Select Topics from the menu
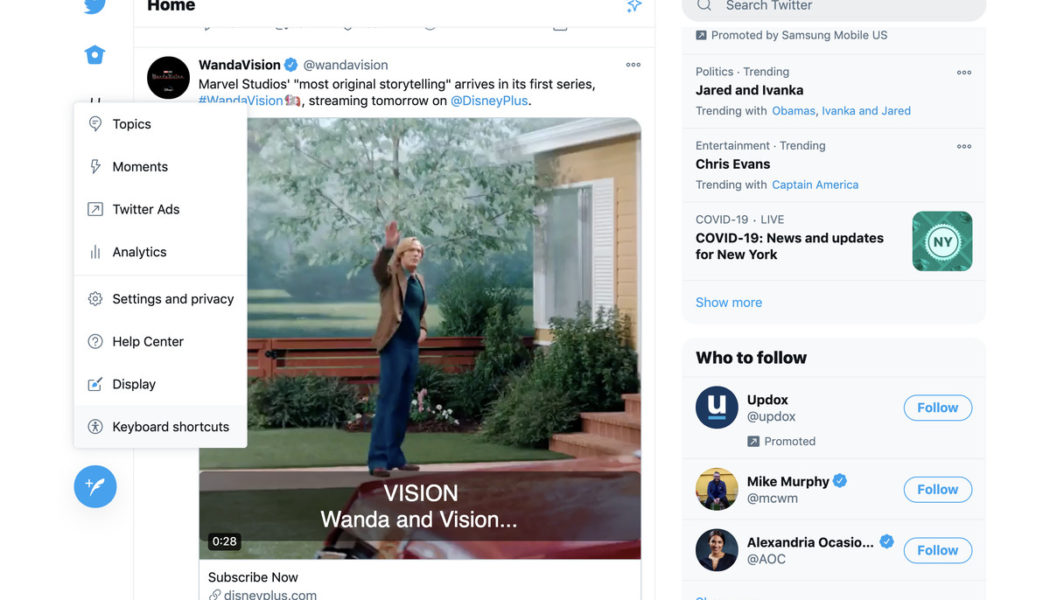This screenshot has height=600, width=1050. coord(132,124)
